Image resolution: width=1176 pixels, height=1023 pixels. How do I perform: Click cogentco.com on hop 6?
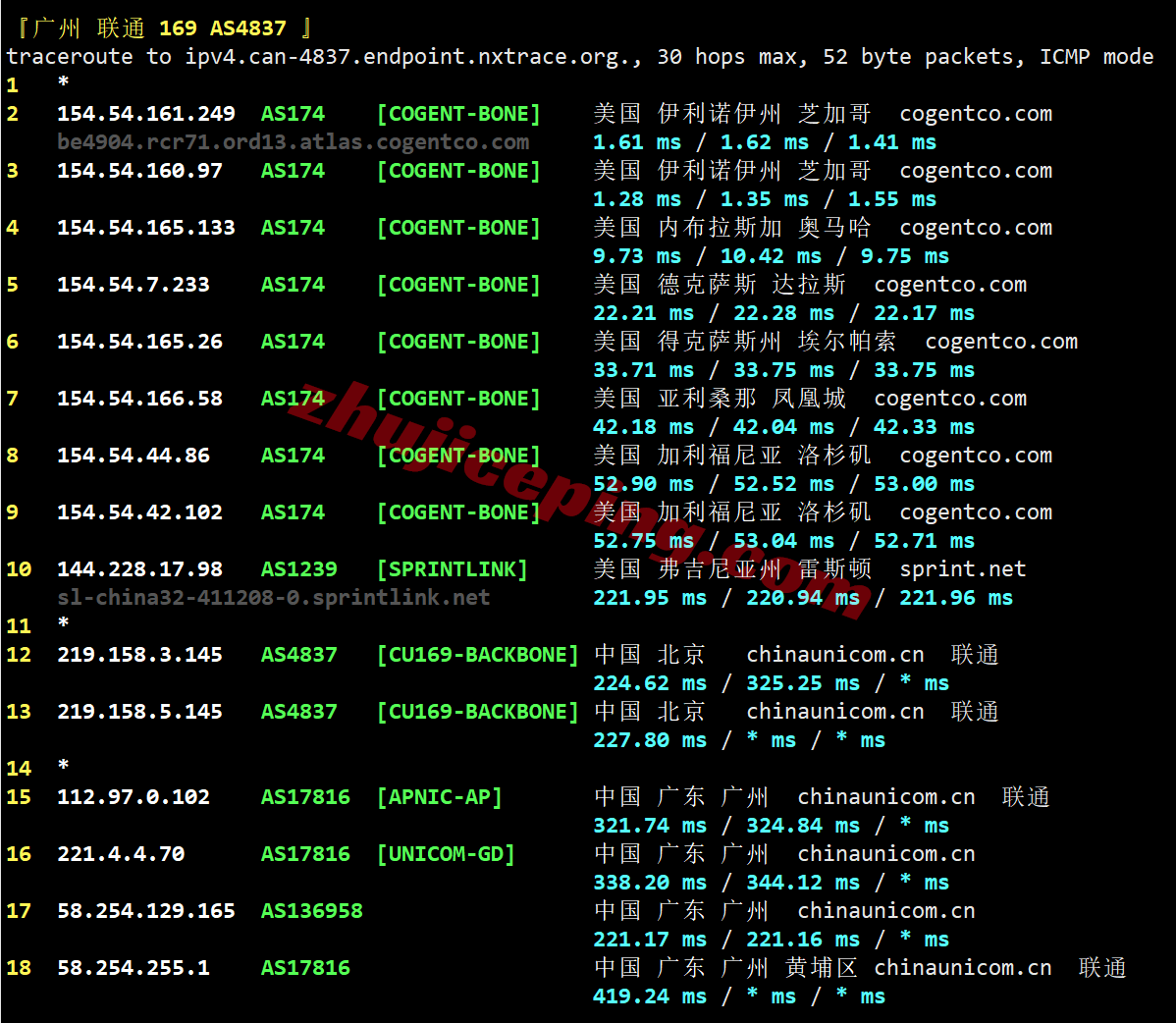[1001, 342]
